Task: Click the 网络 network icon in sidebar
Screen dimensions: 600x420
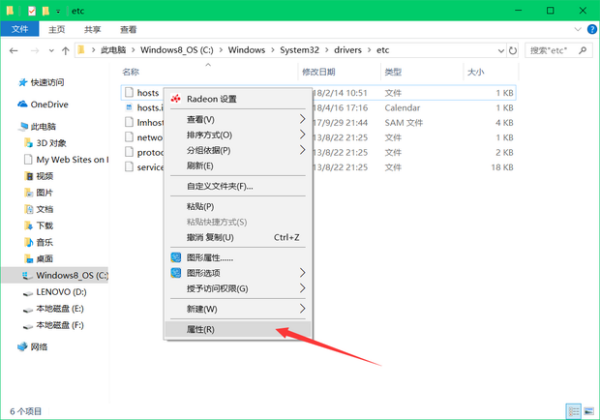Action: [x=22, y=346]
